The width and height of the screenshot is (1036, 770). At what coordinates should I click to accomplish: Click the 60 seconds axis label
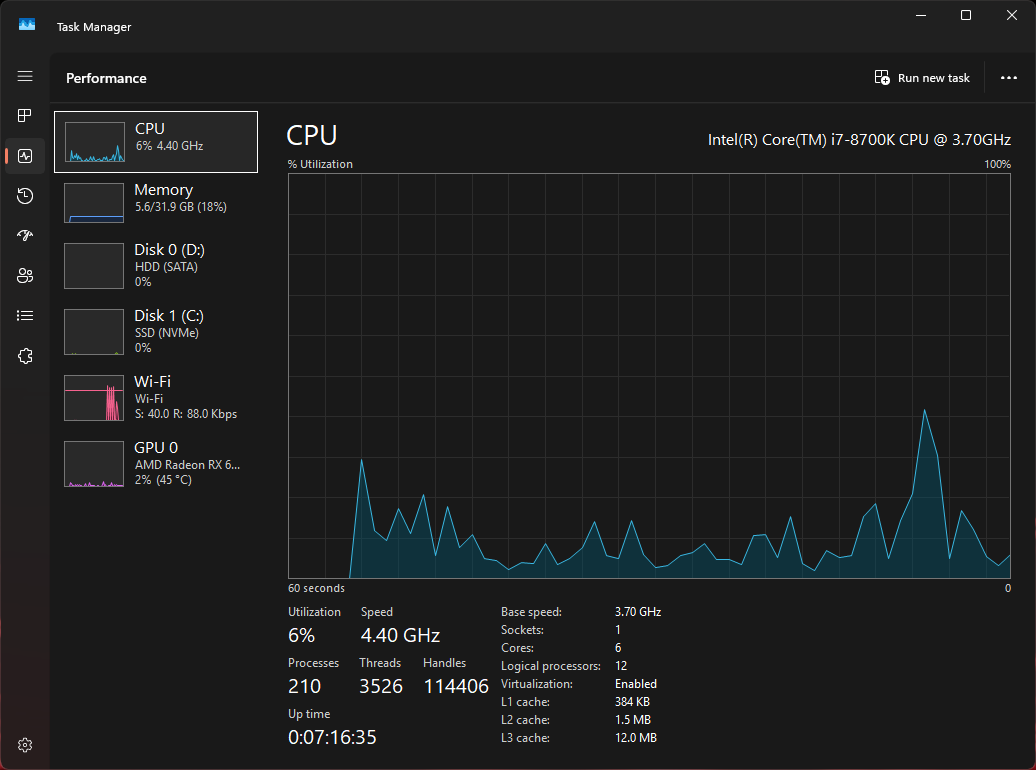click(x=316, y=588)
